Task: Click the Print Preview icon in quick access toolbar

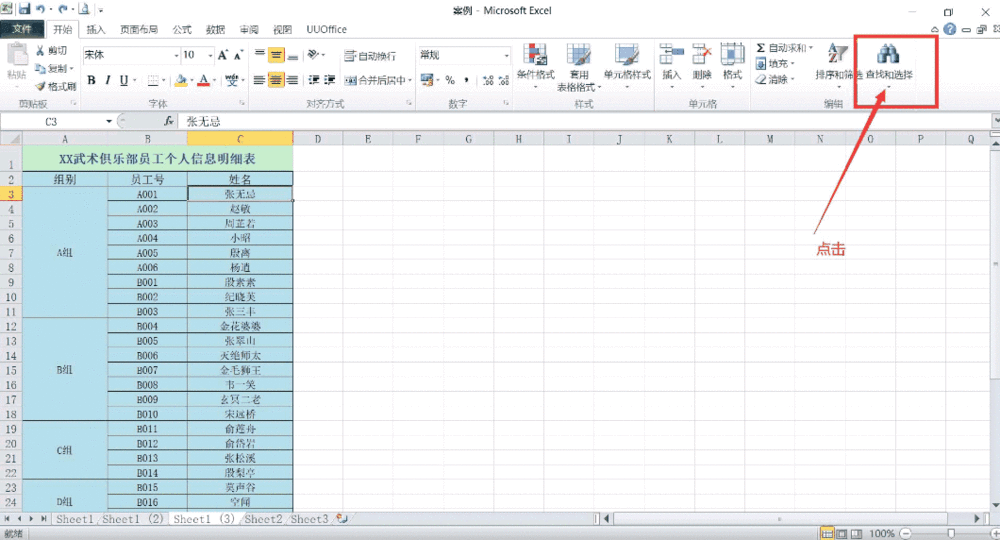Action: coord(84,9)
